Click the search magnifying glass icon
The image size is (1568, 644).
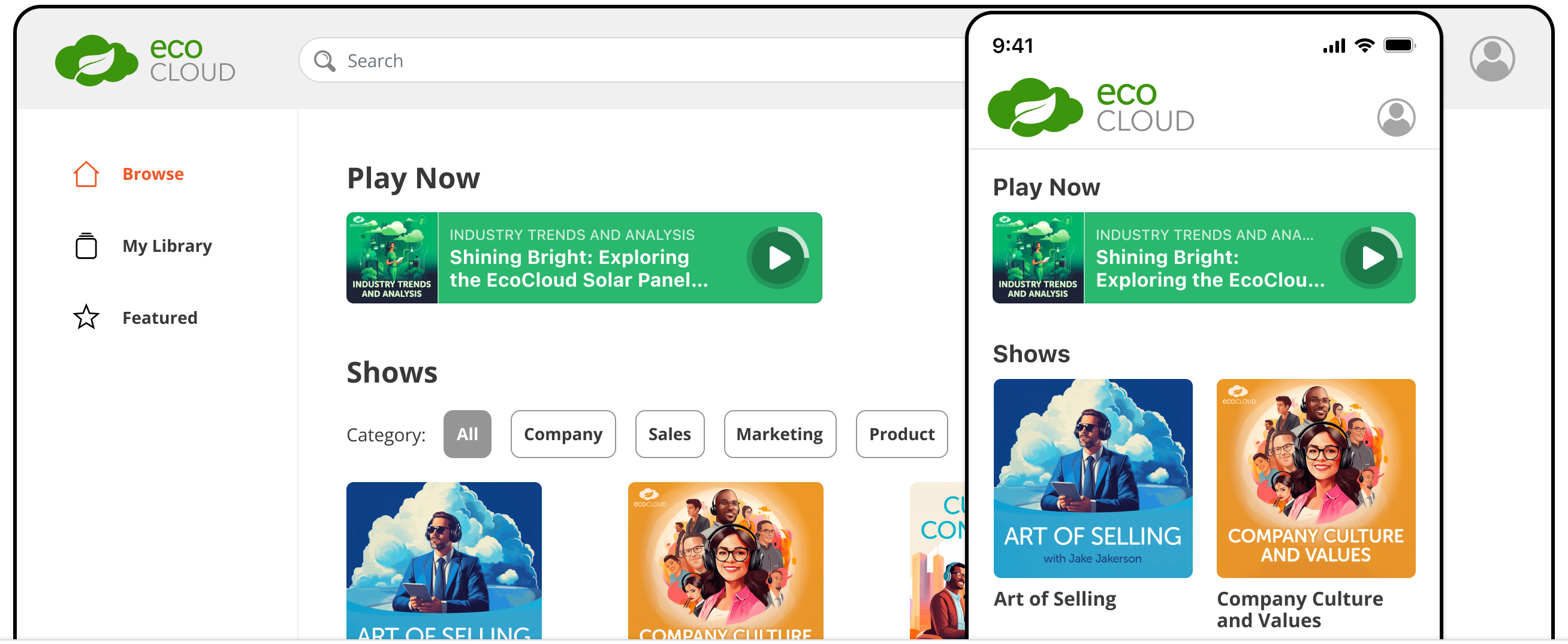[324, 61]
